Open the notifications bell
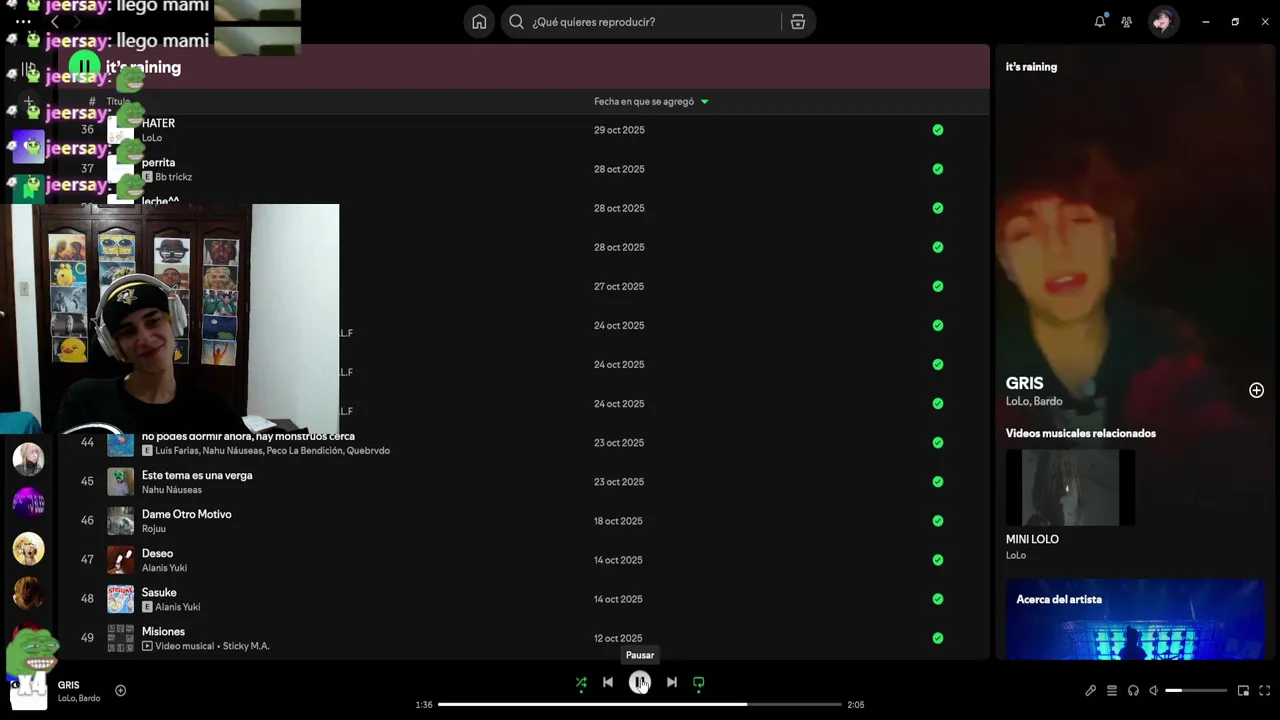This screenshot has width=1280, height=720. pos(1100,21)
